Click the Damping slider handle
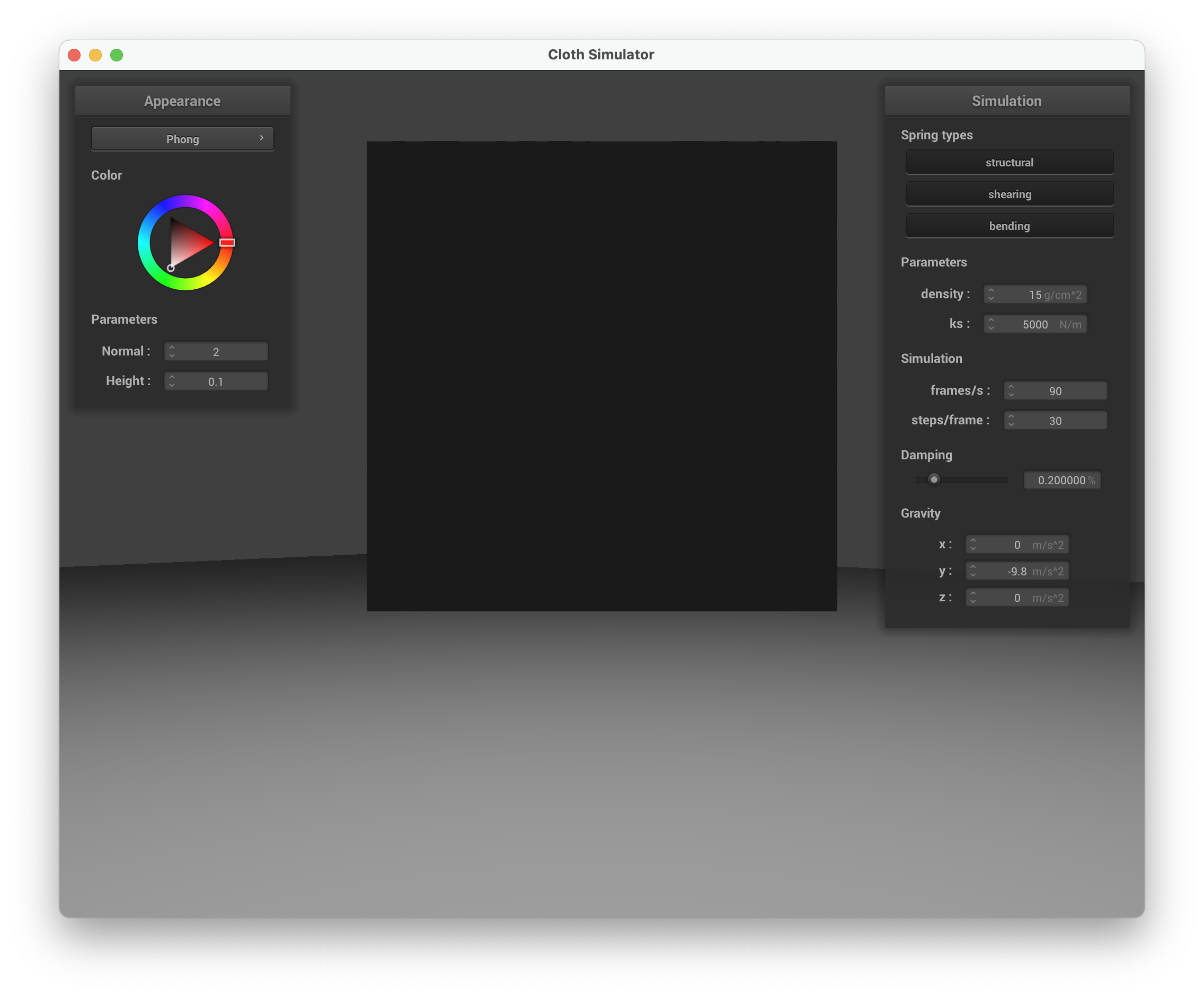Image resolution: width=1204 pixels, height=996 pixels. pyautogui.click(x=934, y=479)
